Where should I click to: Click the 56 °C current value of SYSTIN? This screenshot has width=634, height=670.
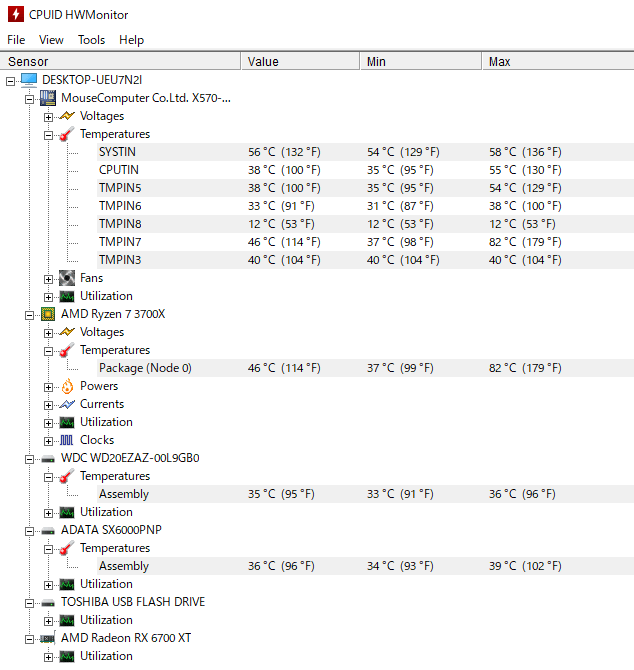tap(284, 152)
